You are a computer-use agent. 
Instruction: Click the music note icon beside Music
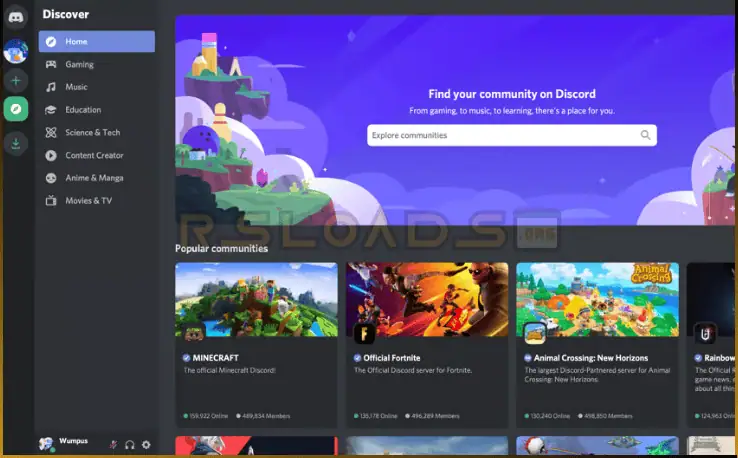[x=51, y=87]
